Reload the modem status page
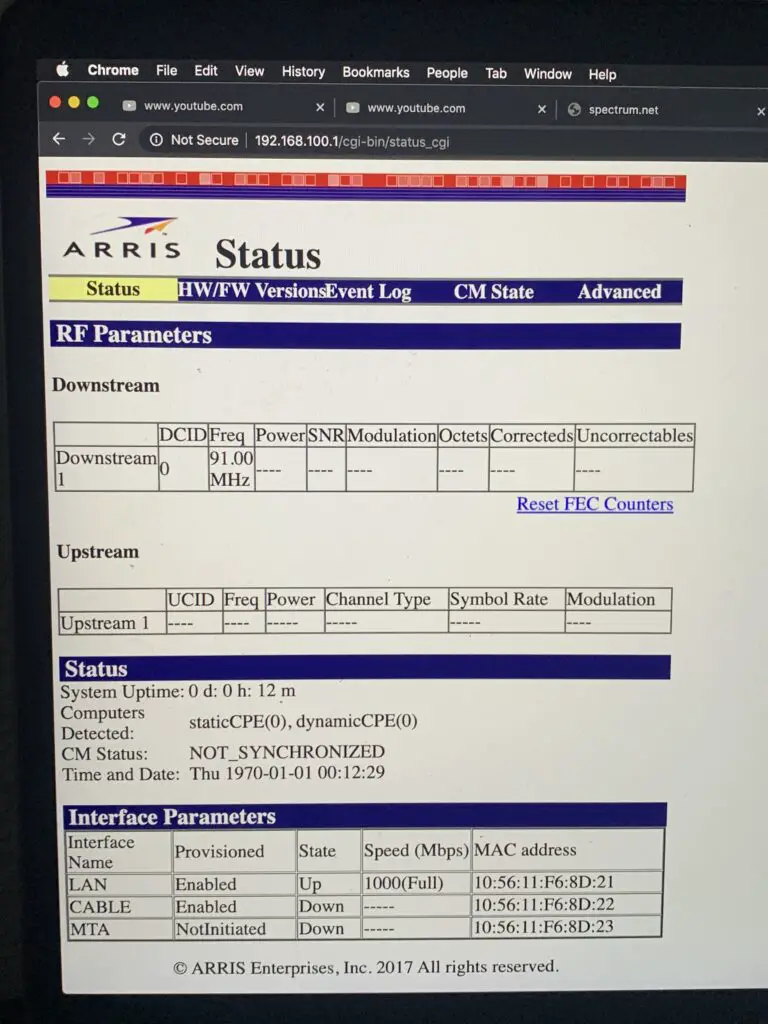The width and height of the screenshot is (768, 1024). [119, 140]
